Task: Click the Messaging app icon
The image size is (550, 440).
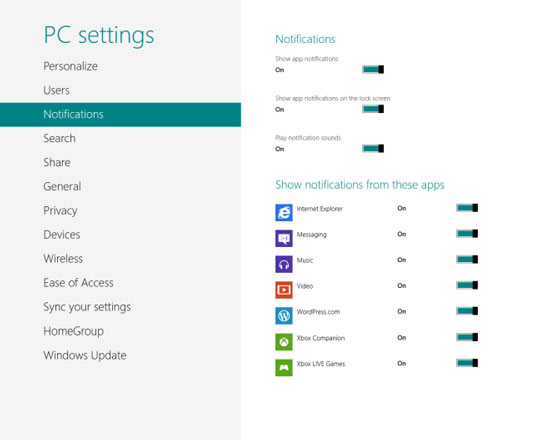Action: pyautogui.click(x=284, y=239)
